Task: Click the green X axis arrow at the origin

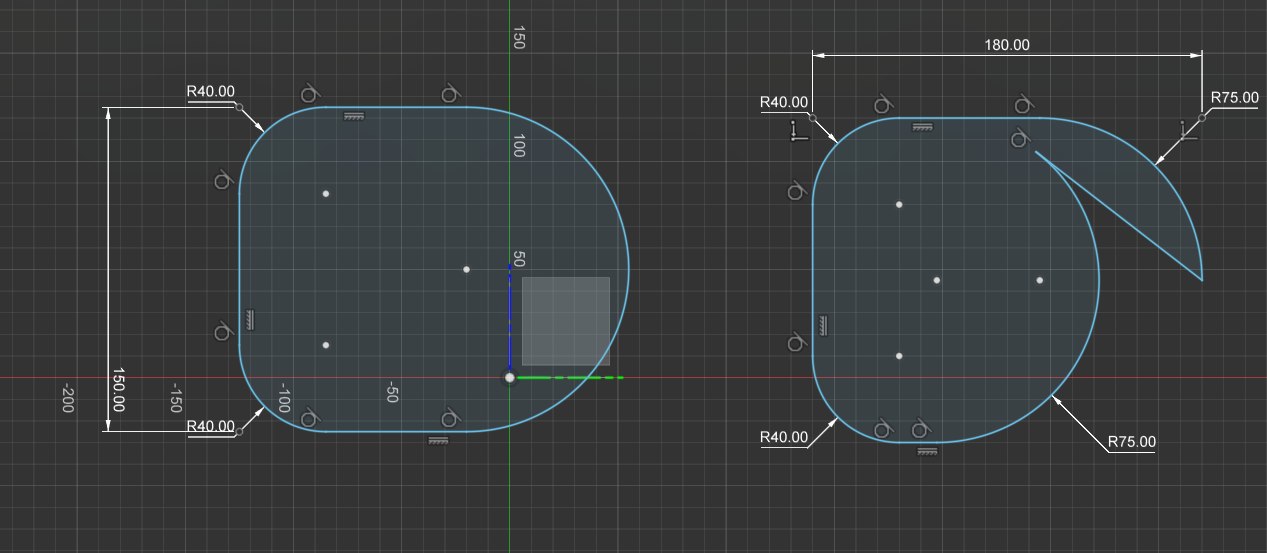Action: point(569,377)
